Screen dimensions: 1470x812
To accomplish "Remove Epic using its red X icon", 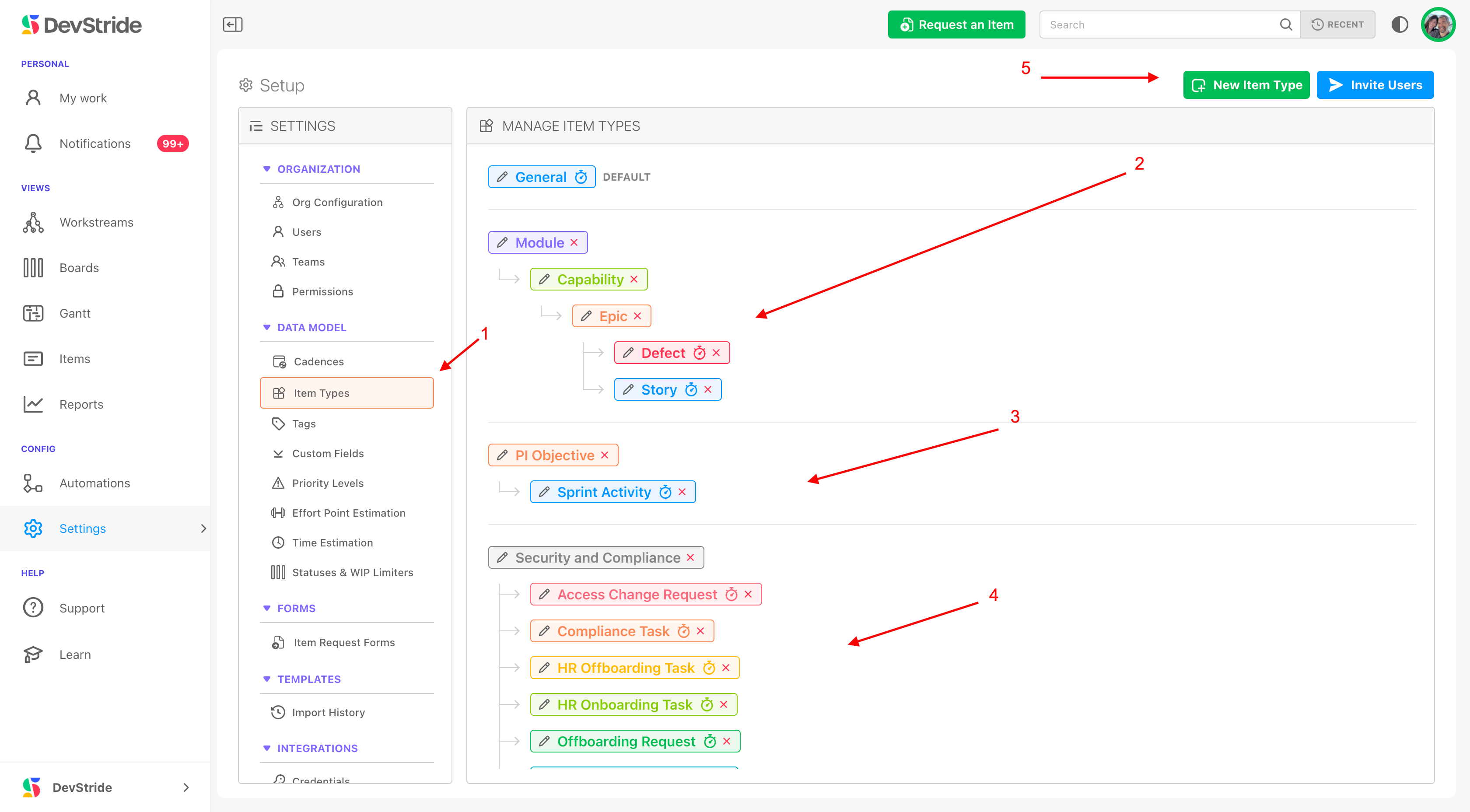I will 637,316.
